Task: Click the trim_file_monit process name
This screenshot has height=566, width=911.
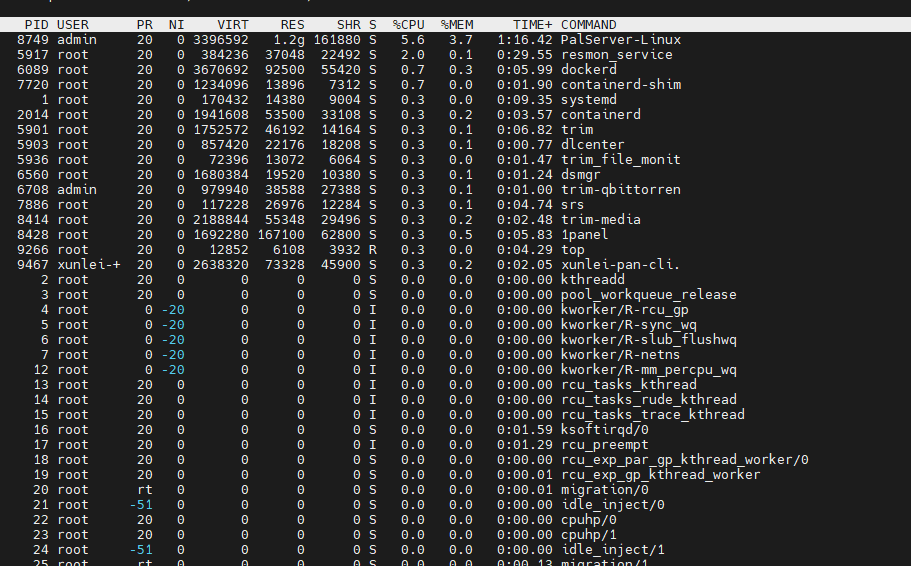Action: coord(621,160)
